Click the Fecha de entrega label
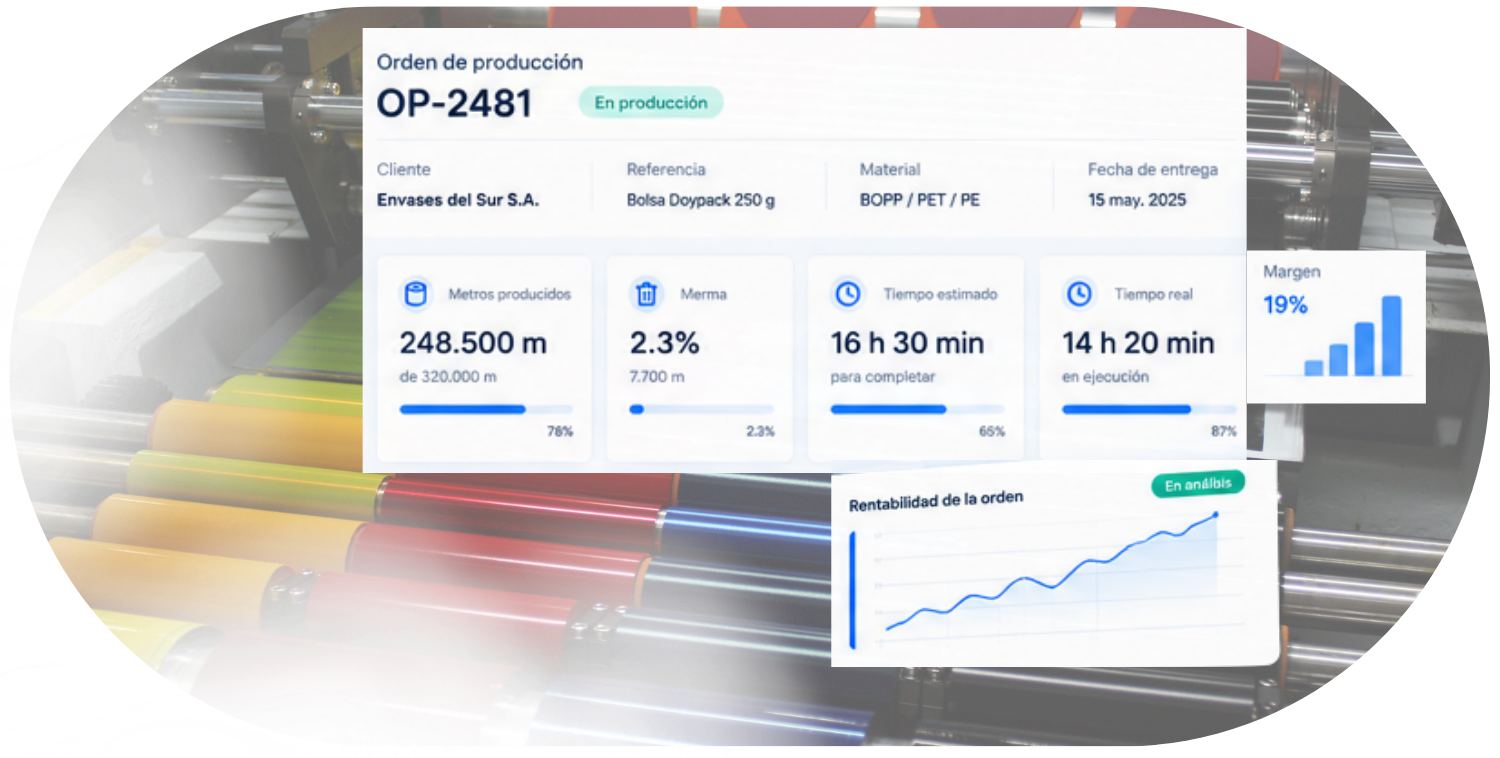Viewport: 1500px width, 758px height. click(x=1153, y=170)
